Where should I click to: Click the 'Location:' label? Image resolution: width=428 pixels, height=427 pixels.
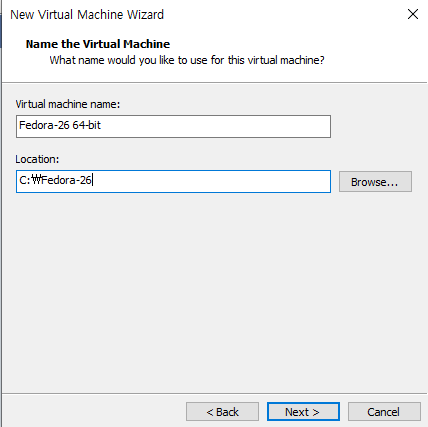(x=37, y=159)
